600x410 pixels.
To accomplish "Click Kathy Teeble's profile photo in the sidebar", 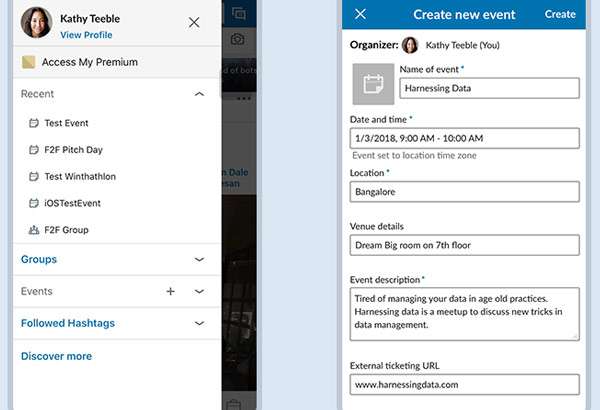I will (36, 22).
